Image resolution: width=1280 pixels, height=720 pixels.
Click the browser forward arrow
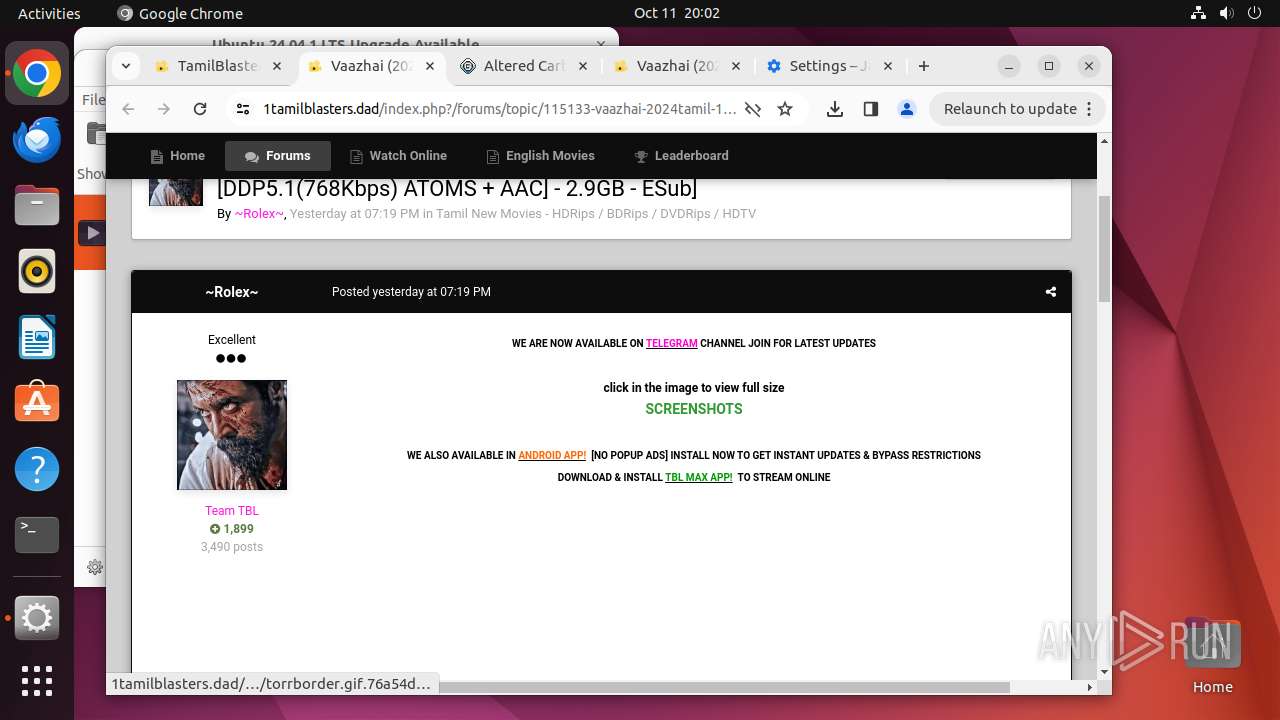[x=164, y=109]
